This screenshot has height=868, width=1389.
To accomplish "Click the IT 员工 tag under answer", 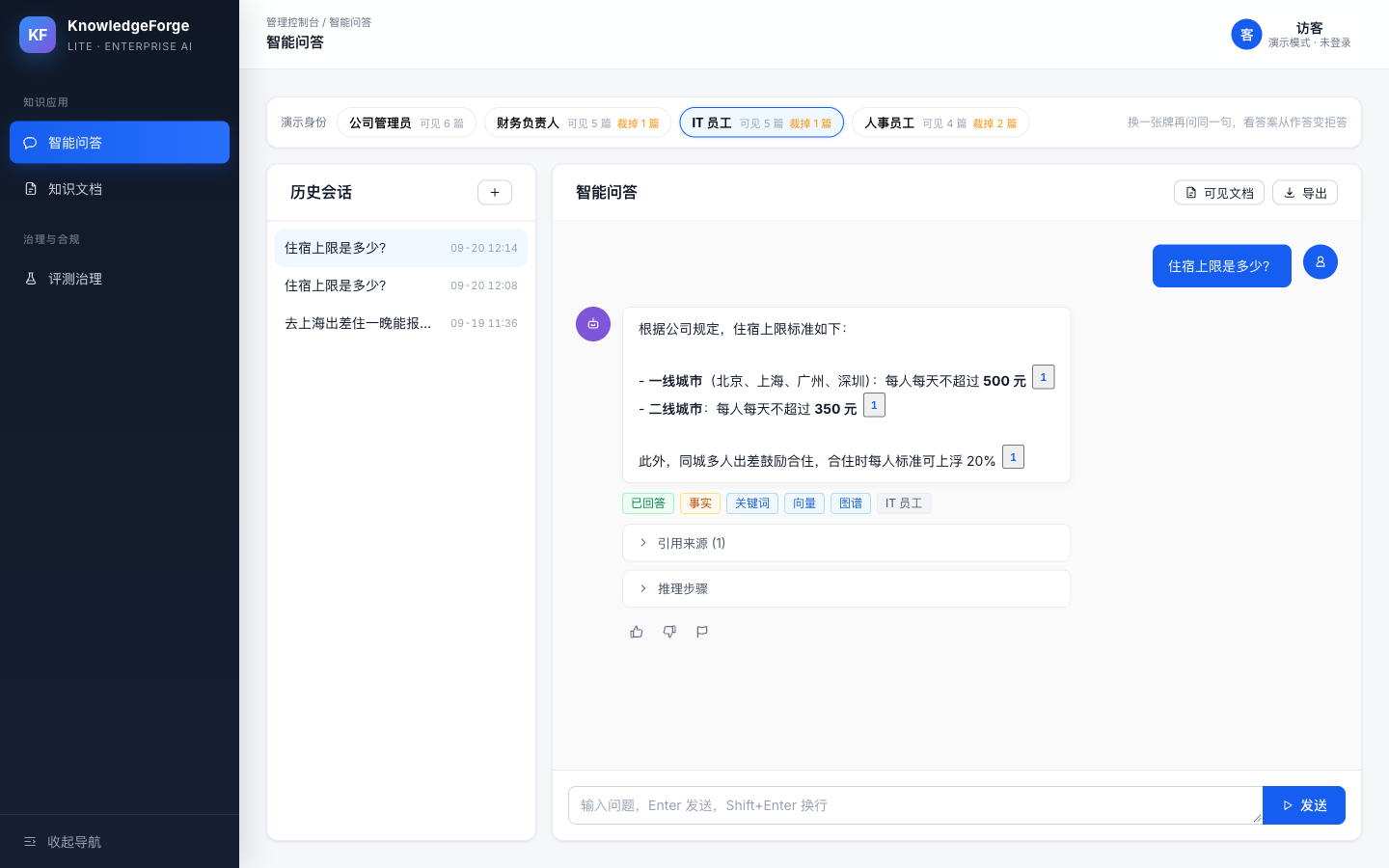I will 904,503.
